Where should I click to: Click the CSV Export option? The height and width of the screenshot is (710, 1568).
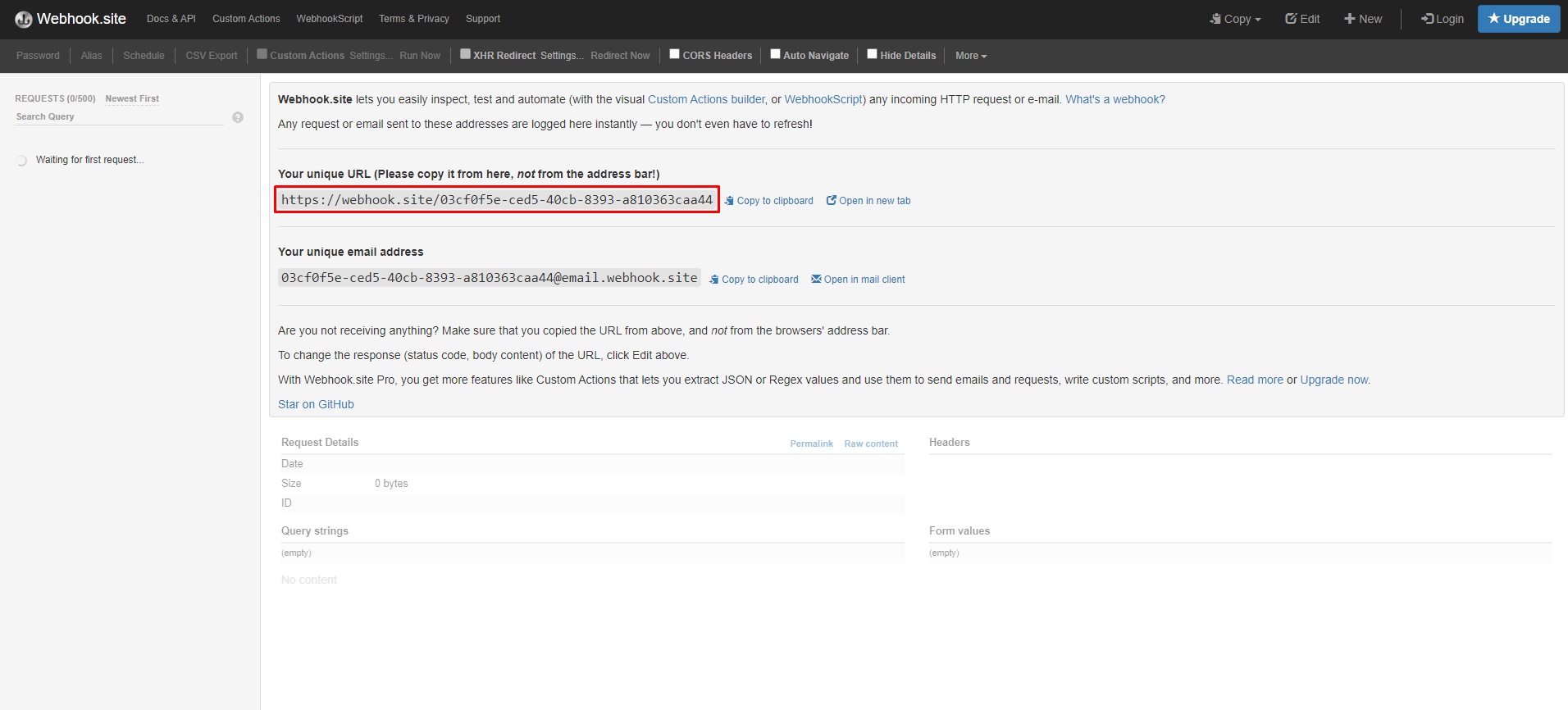coord(212,56)
